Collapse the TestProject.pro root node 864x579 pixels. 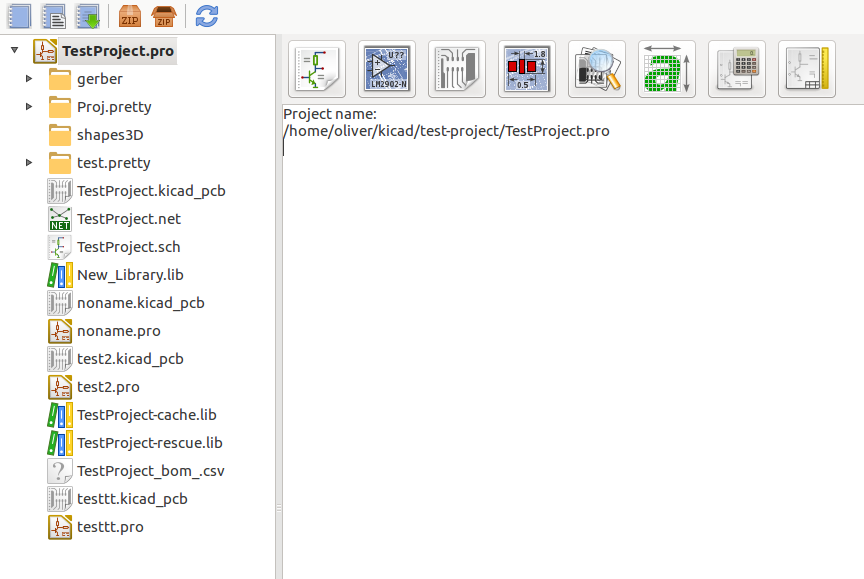click(15, 50)
